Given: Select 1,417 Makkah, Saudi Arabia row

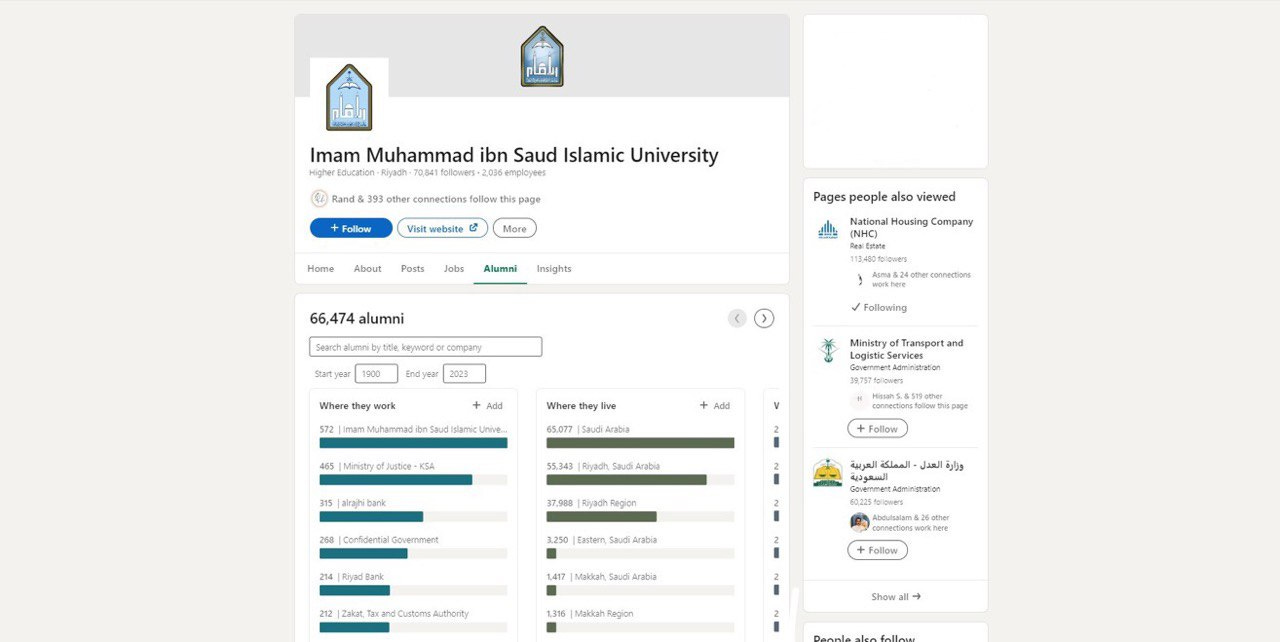Looking at the screenshot, I should coord(640,584).
